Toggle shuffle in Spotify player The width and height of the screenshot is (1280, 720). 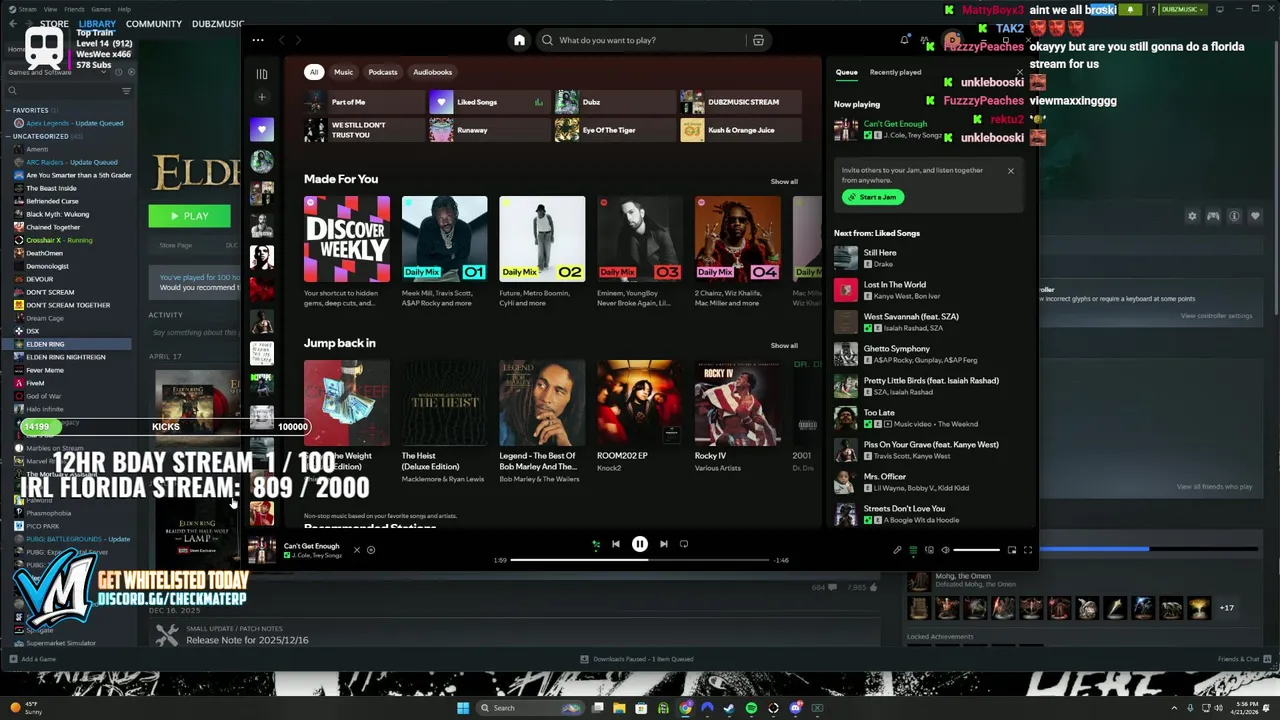pos(596,544)
